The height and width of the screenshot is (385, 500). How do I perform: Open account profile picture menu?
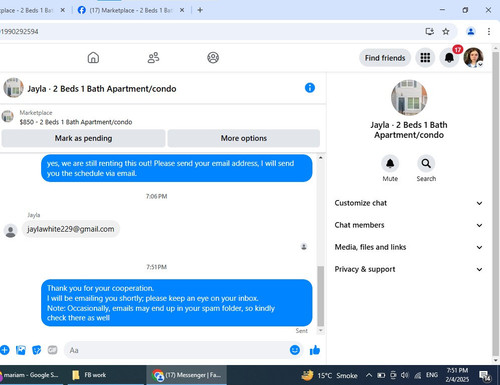(473, 57)
